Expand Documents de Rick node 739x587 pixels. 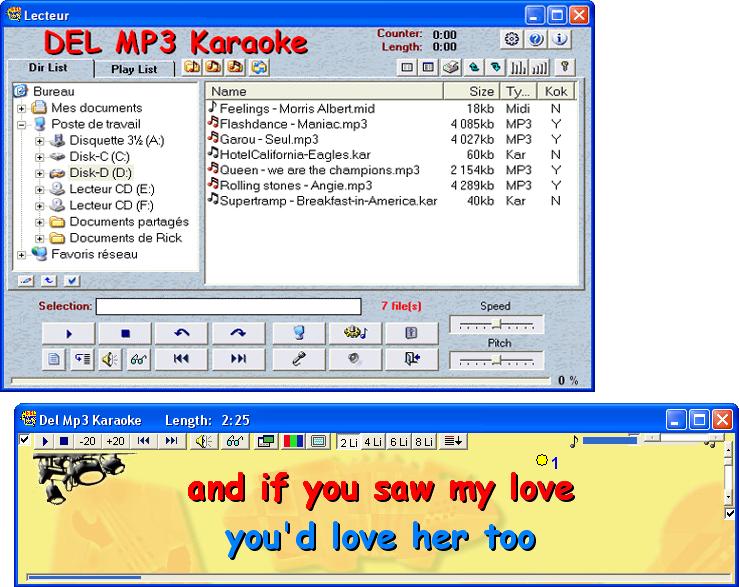(40, 239)
